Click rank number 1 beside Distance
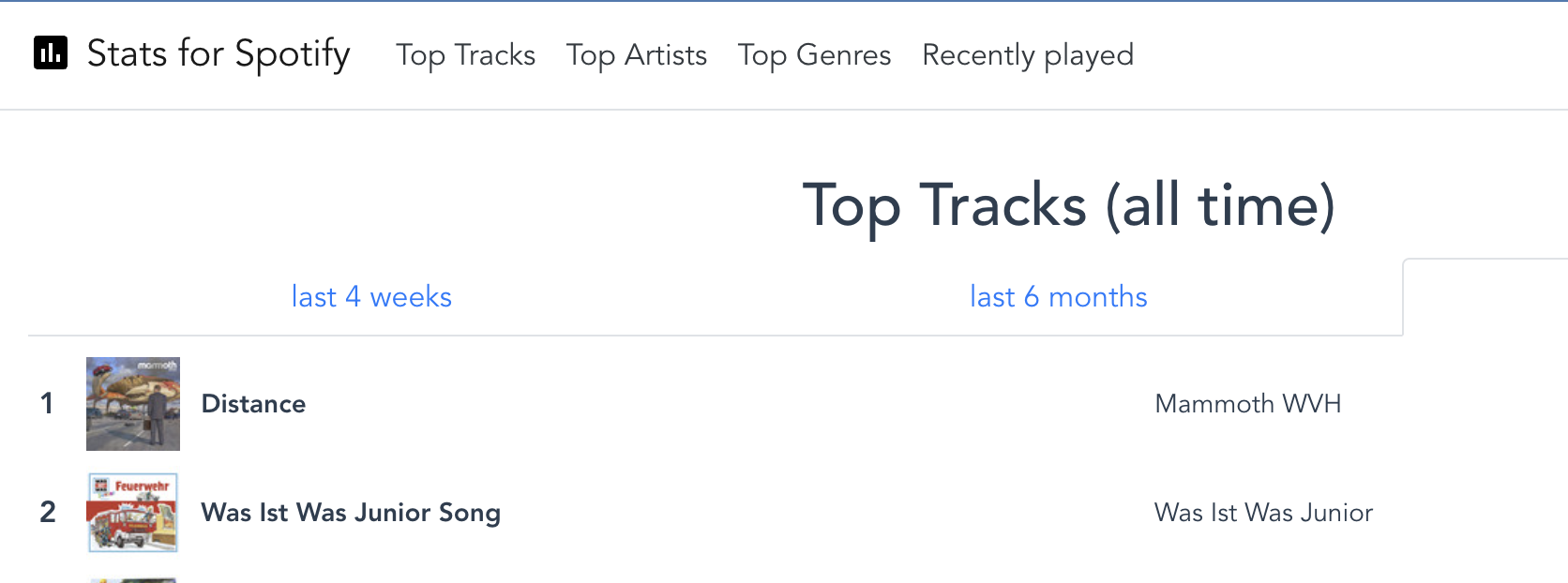The height and width of the screenshot is (583, 1568). point(47,404)
